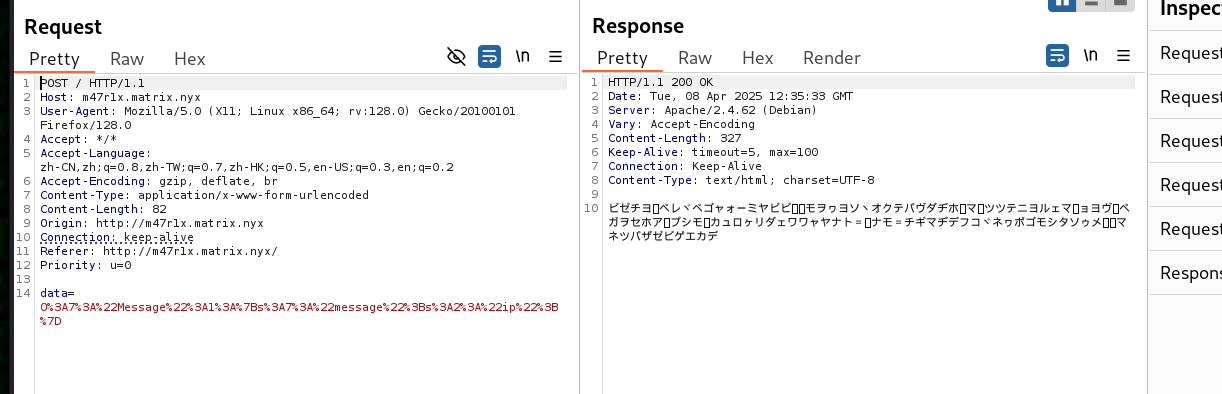Select the combined tabs layout icon
This screenshot has height=394, width=1222.
click(x=1121, y=4)
